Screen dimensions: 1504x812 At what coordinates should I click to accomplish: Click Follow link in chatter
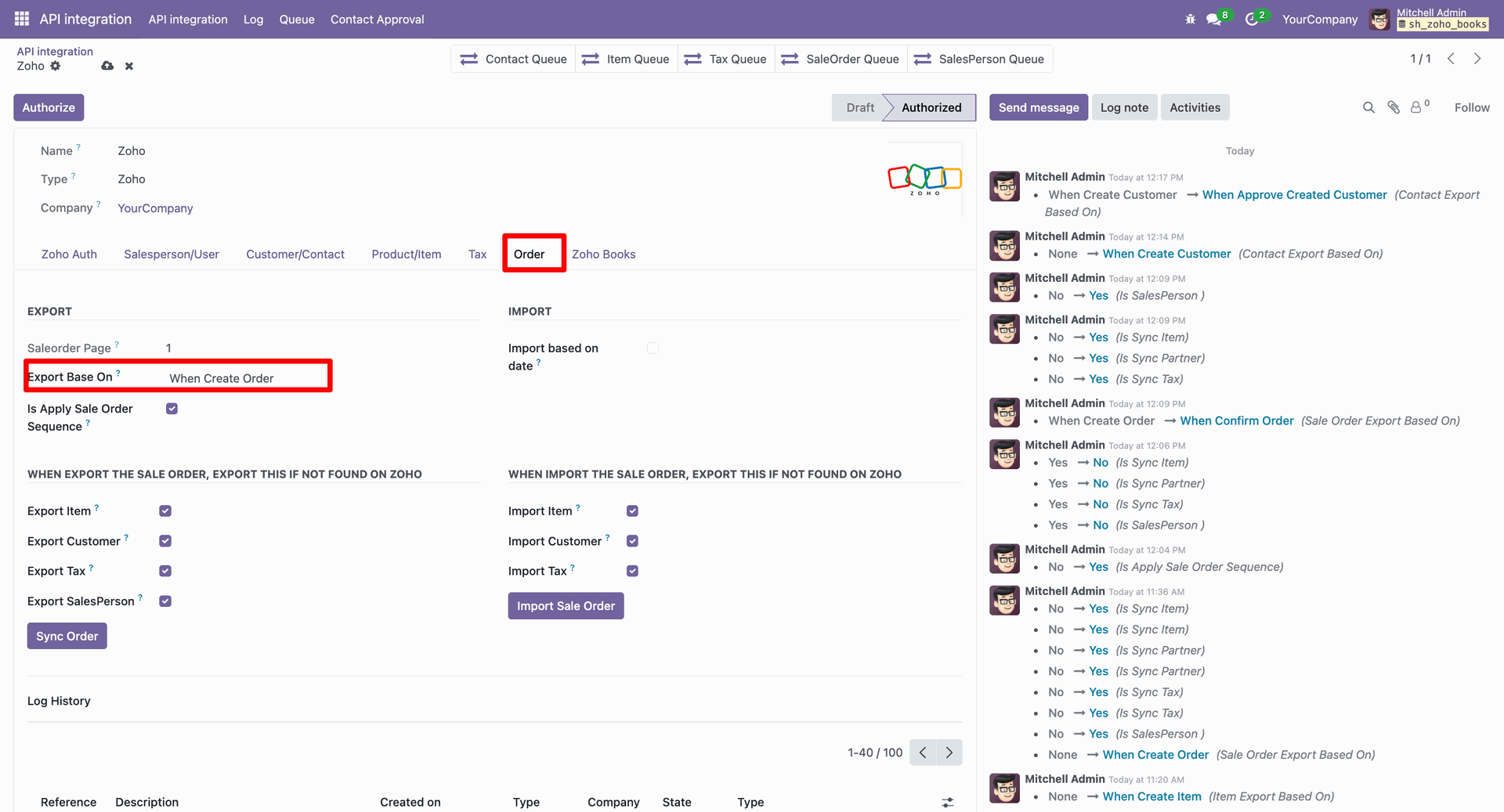click(x=1472, y=107)
